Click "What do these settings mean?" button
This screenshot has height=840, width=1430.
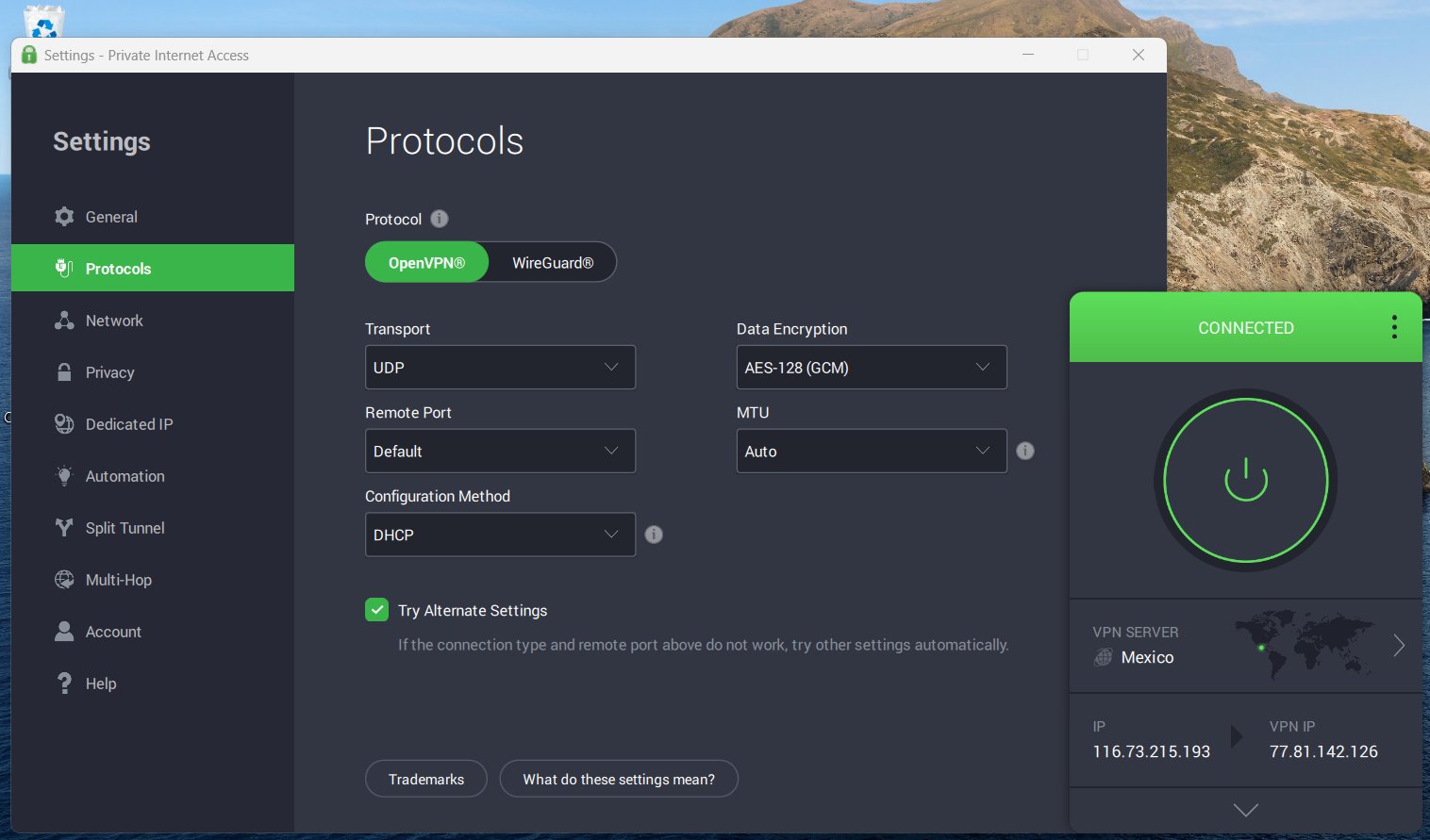tap(618, 779)
